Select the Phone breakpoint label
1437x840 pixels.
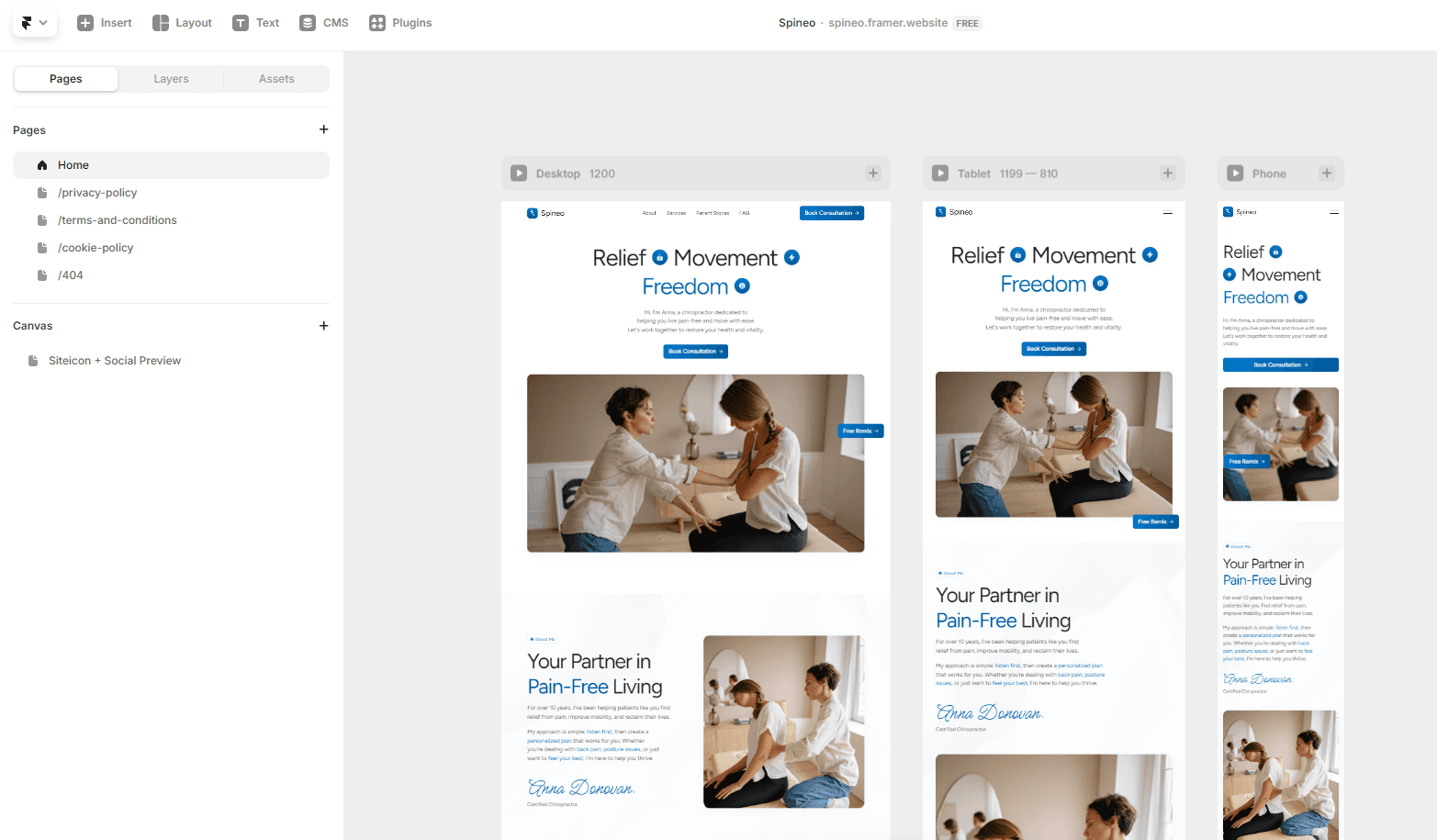click(x=1269, y=174)
